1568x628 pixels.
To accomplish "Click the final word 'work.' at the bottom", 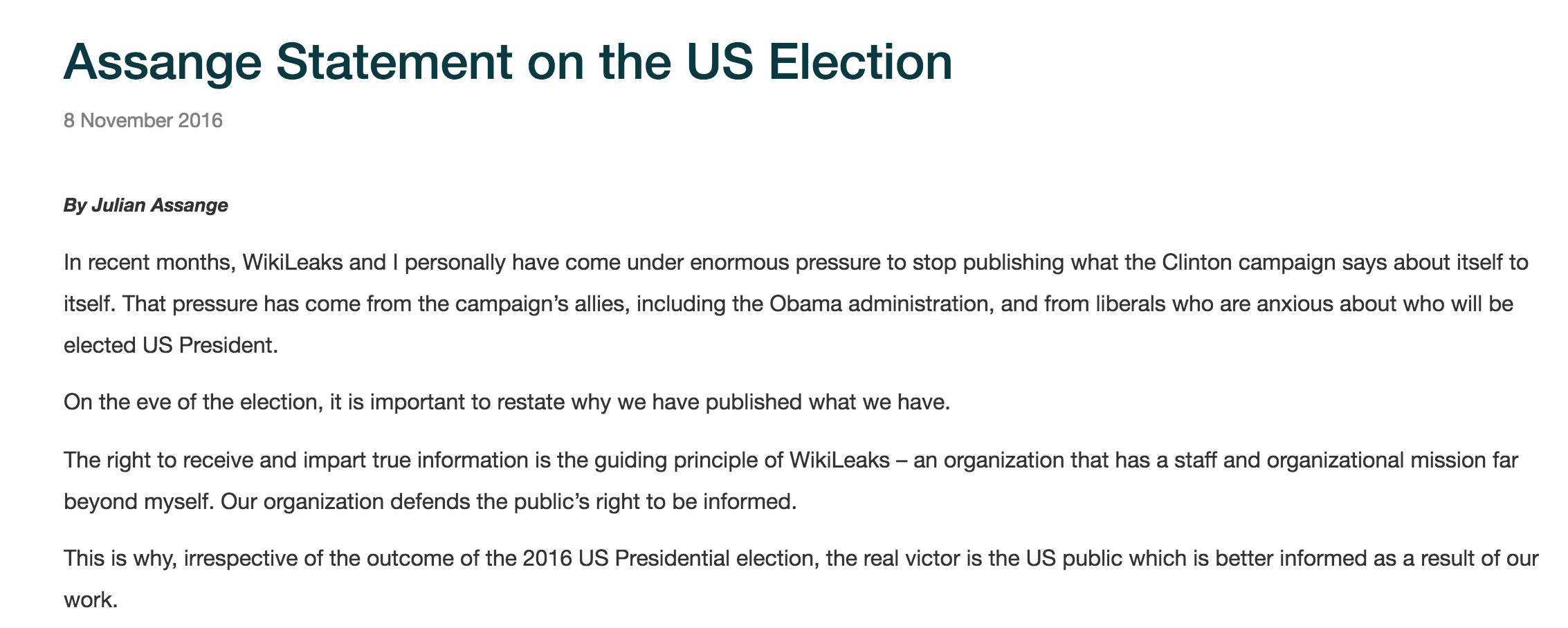I will [x=91, y=600].
